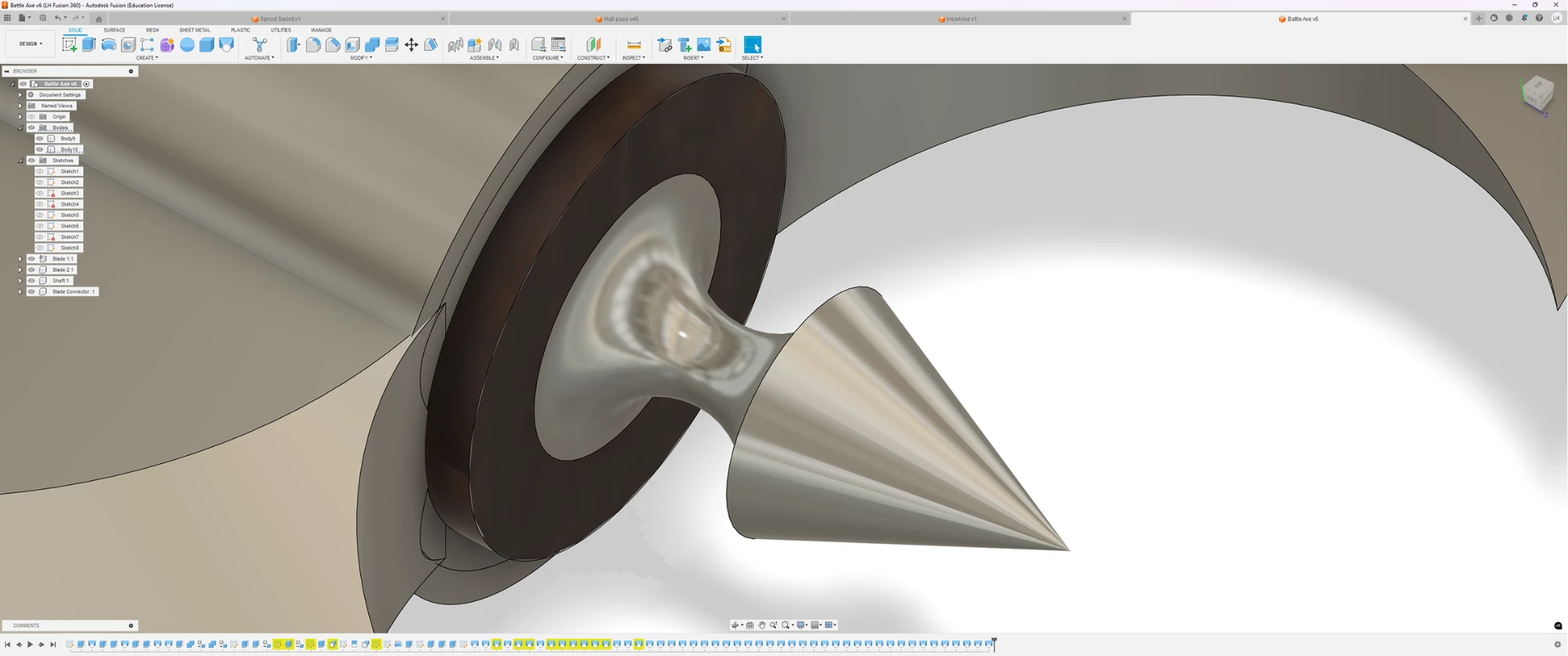Expand the Blade Connector:1 component
1568x656 pixels.
(x=20, y=292)
